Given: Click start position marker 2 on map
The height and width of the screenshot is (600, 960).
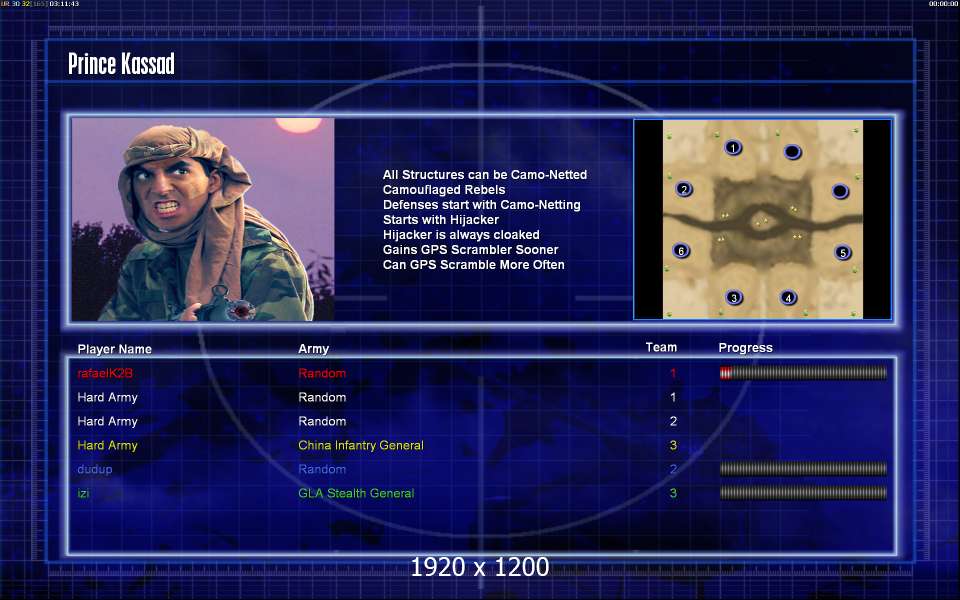Looking at the screenshot, I should tap(684, 189).
